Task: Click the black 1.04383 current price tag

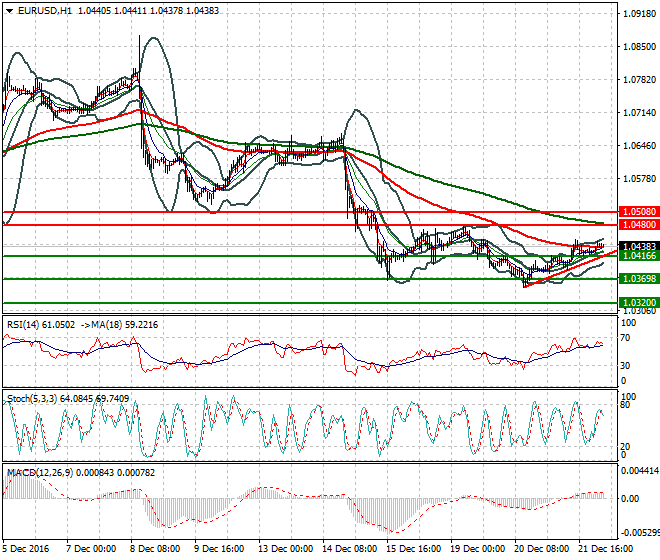Action: point(637,246)
